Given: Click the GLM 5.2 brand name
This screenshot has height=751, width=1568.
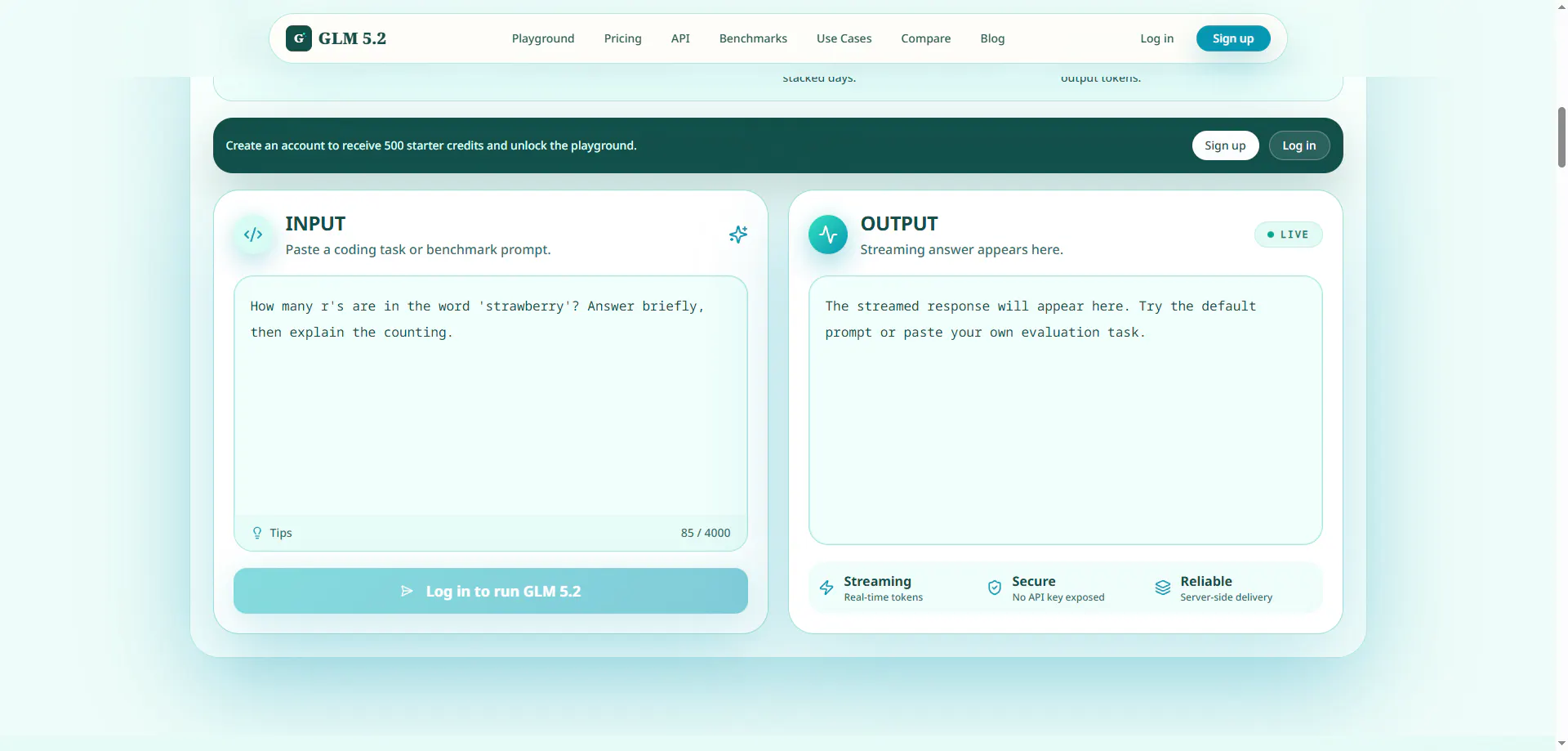Looking at the screenshot, I should click(x=352, y=38).
